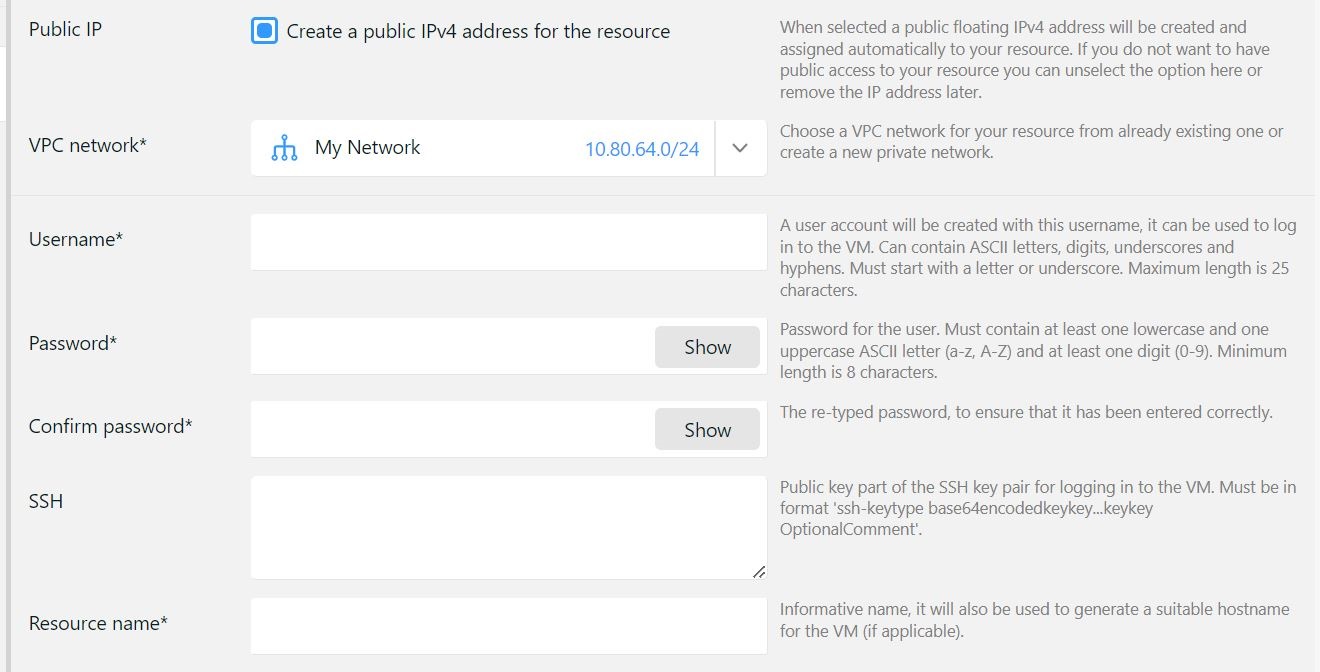Focus the Username input field
1320x672 pixels.
tap(508, 242)
